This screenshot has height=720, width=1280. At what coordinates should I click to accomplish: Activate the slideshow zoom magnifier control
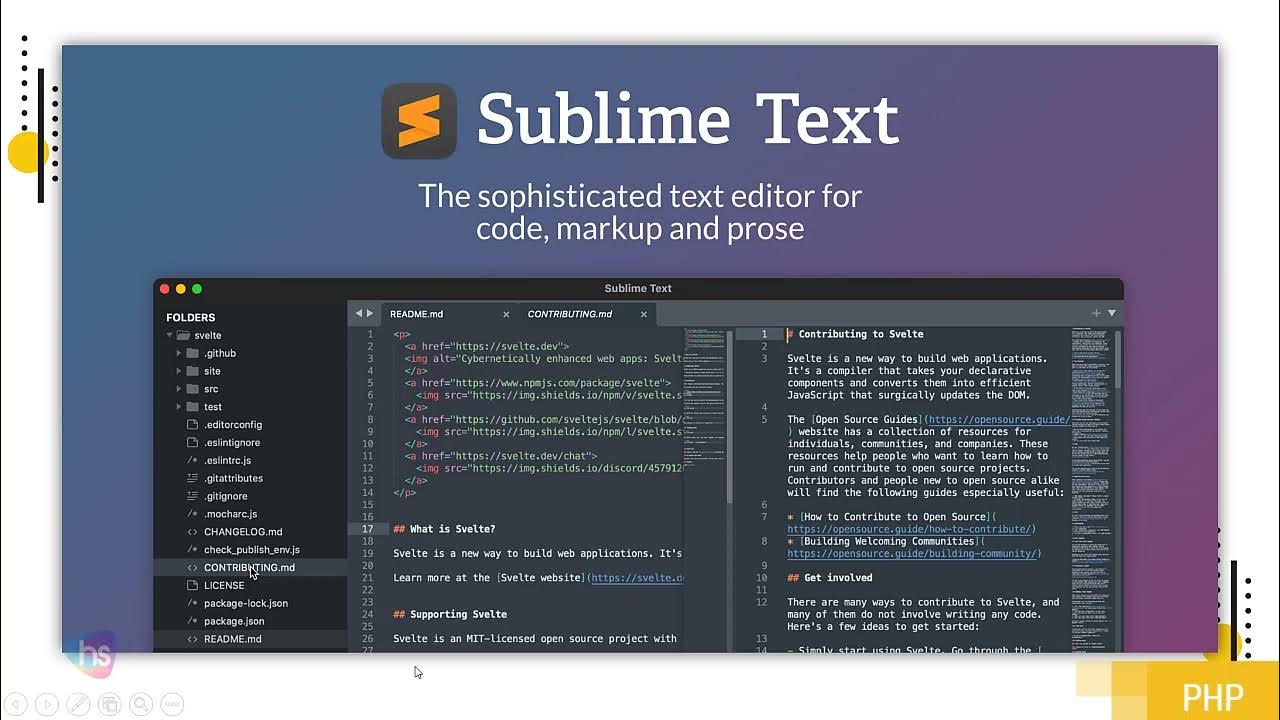coord(141,704)
